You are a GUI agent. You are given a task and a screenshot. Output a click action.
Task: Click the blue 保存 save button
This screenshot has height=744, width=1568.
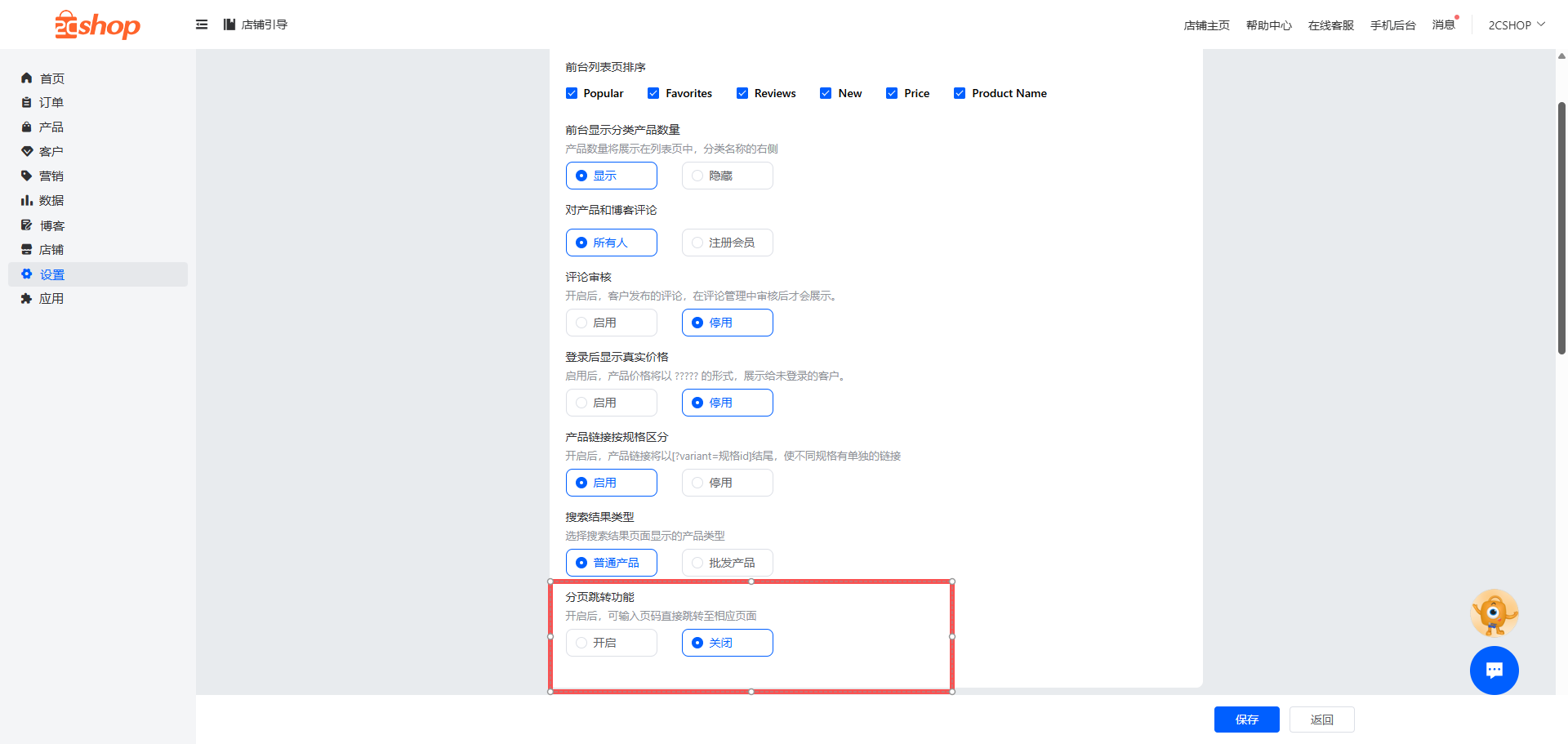click(x=1246, y=719)
